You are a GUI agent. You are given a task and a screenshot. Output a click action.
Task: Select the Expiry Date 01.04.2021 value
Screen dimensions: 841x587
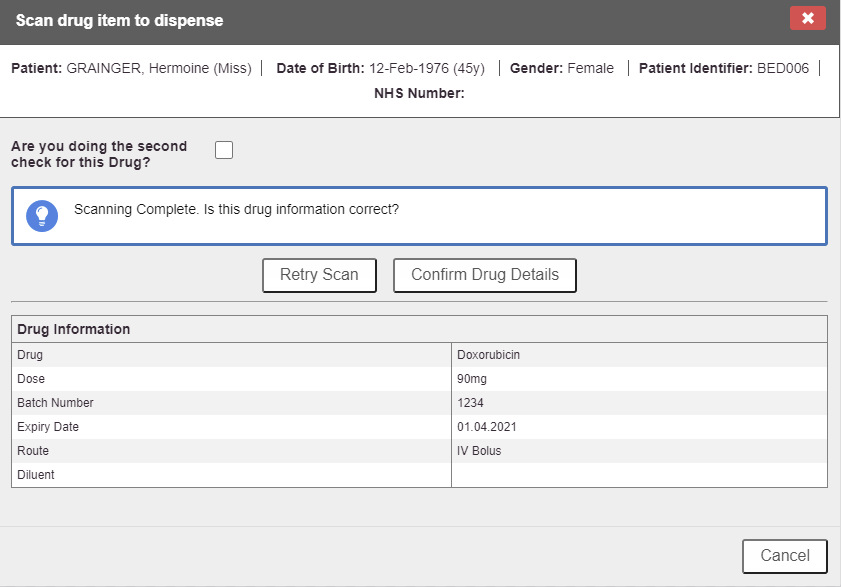(x=488, y=427)
